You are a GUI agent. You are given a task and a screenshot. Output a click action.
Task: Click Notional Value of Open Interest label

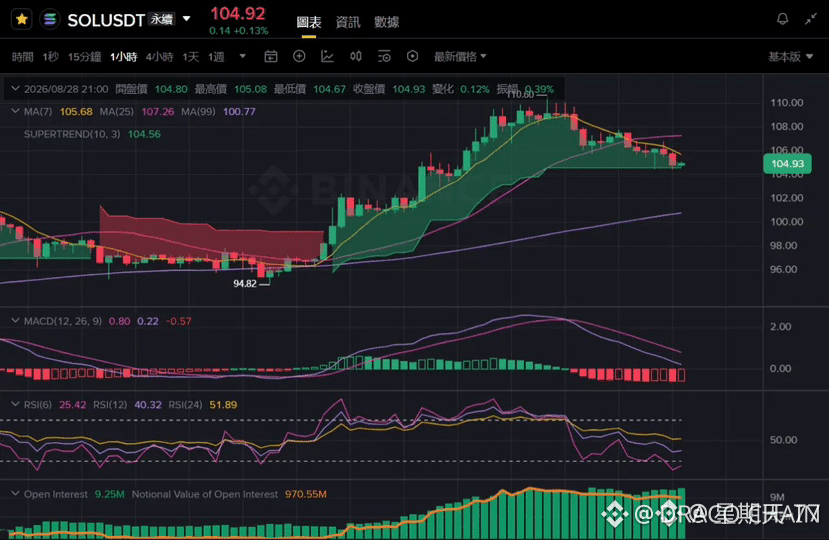point(205,494)
